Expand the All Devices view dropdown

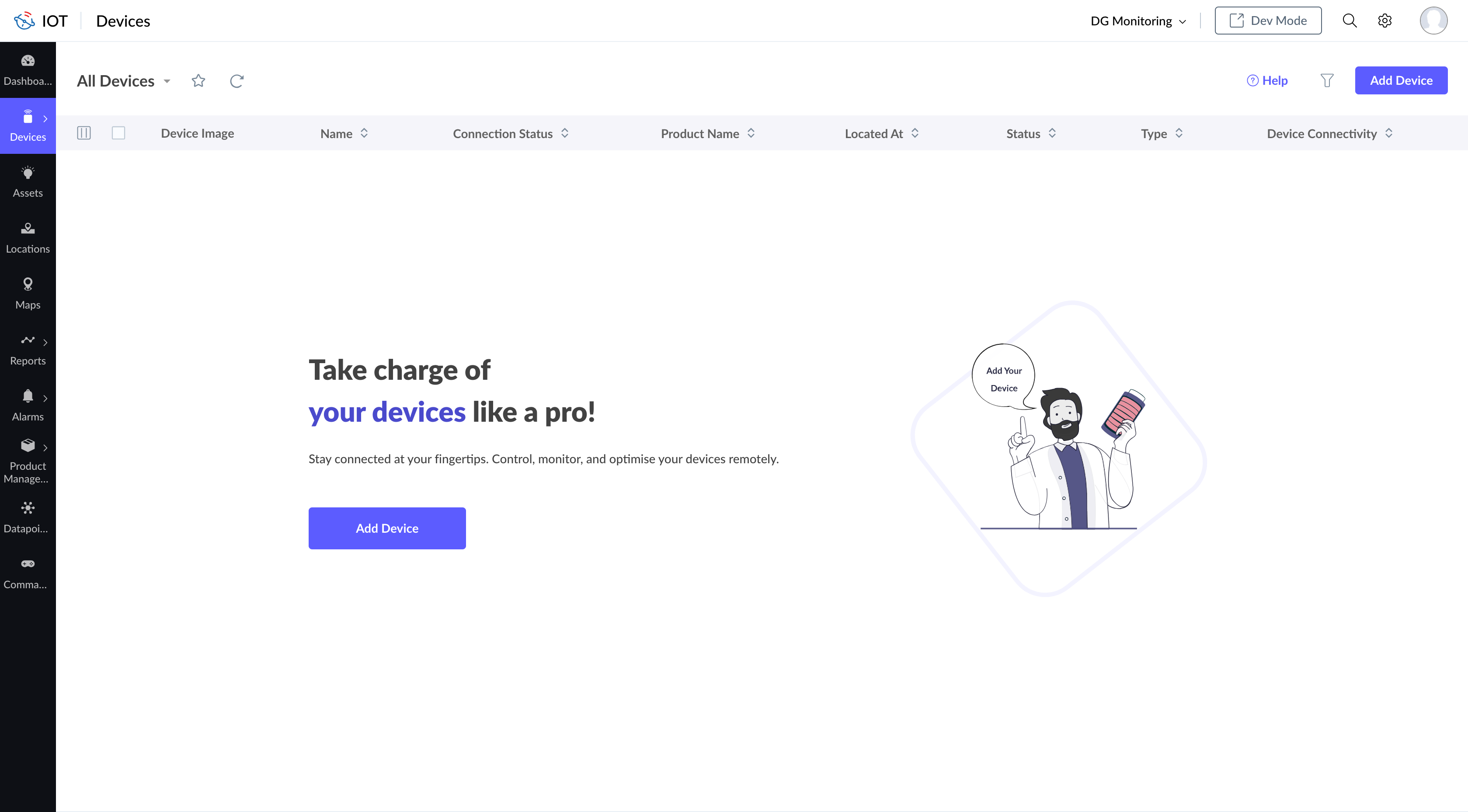pyautogui.click(x=167, y=81)
